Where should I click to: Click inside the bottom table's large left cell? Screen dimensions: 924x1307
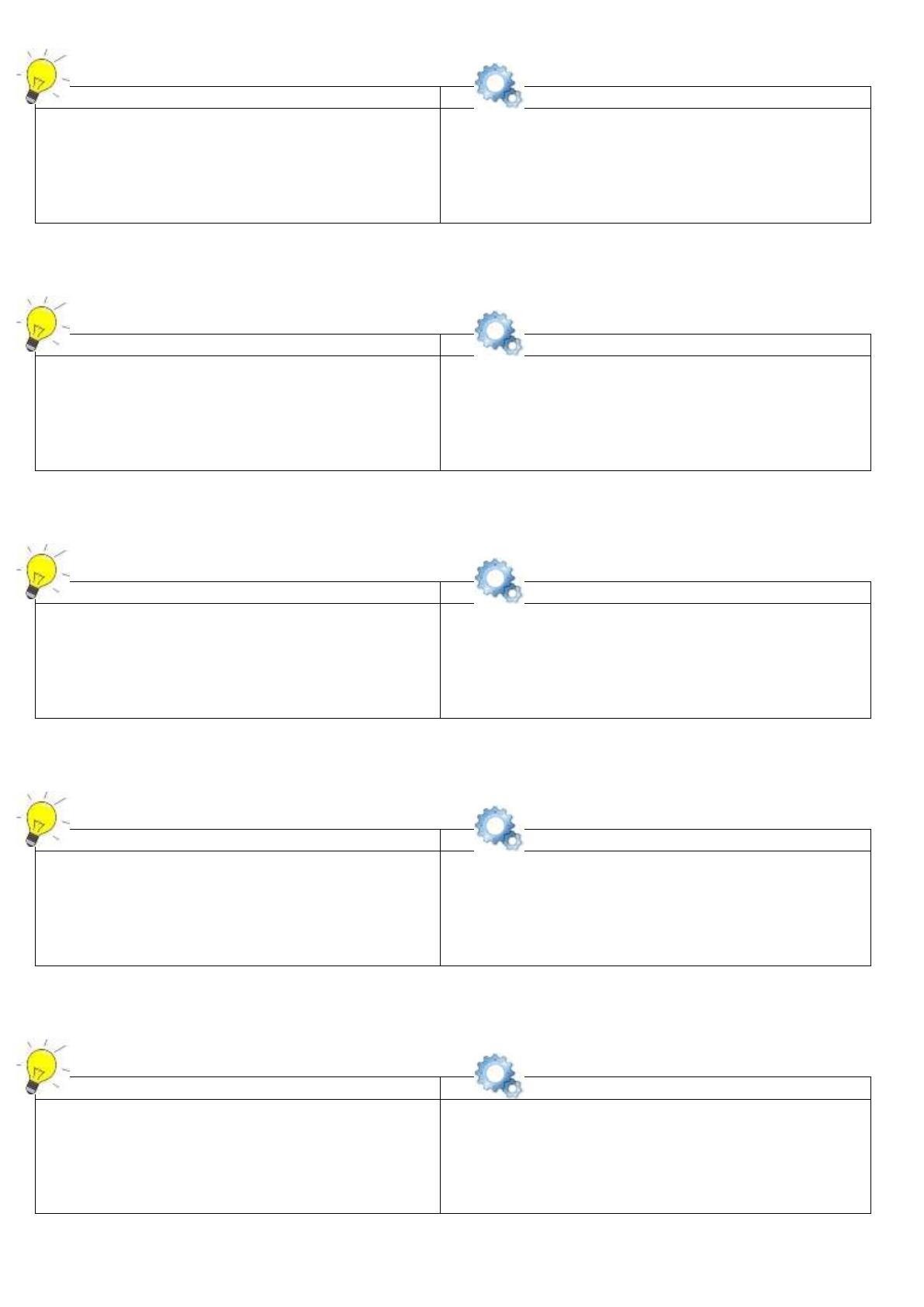coord(237,1156)
